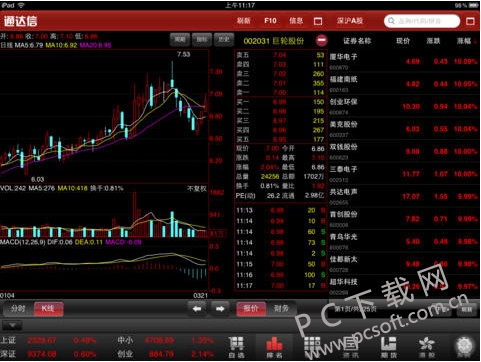Screen dimensions: 481x362
Task: Go to previous stock with left arrow
Action: click(197, 309)
